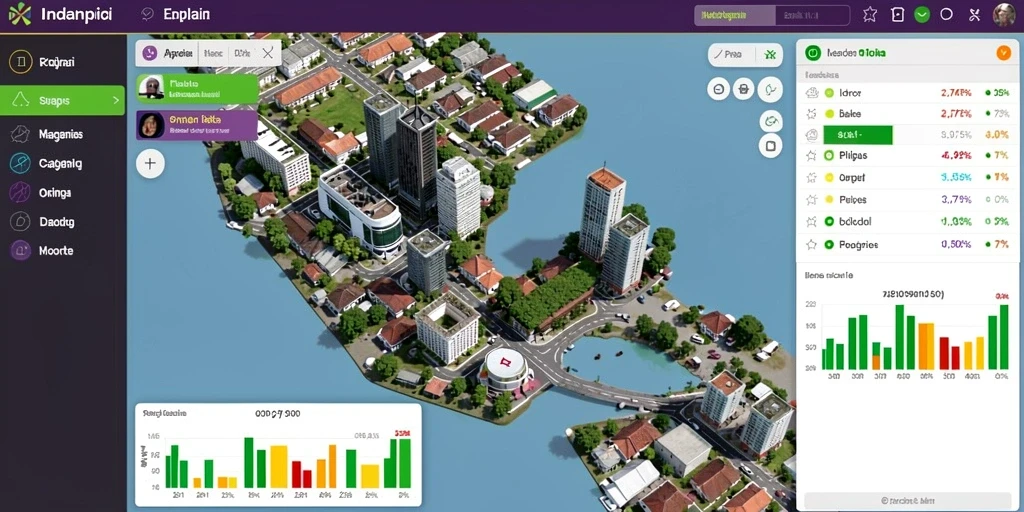Expand the Suapis sidebar chevron
This screenshot has width=1024, height=512.
[x=116, y=101]
